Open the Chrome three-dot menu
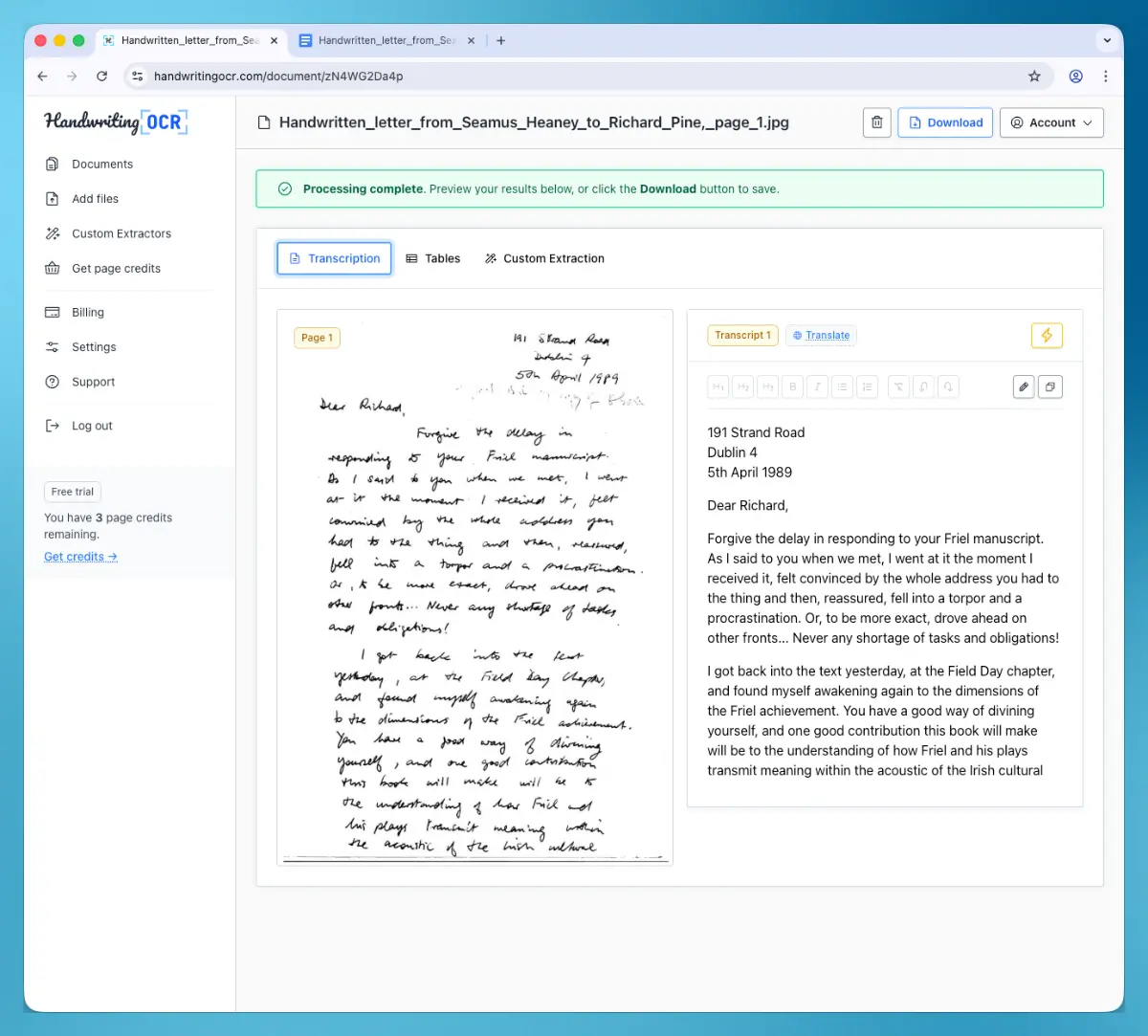Viewport: 1148px width, 1036px height. (1106, 77)
